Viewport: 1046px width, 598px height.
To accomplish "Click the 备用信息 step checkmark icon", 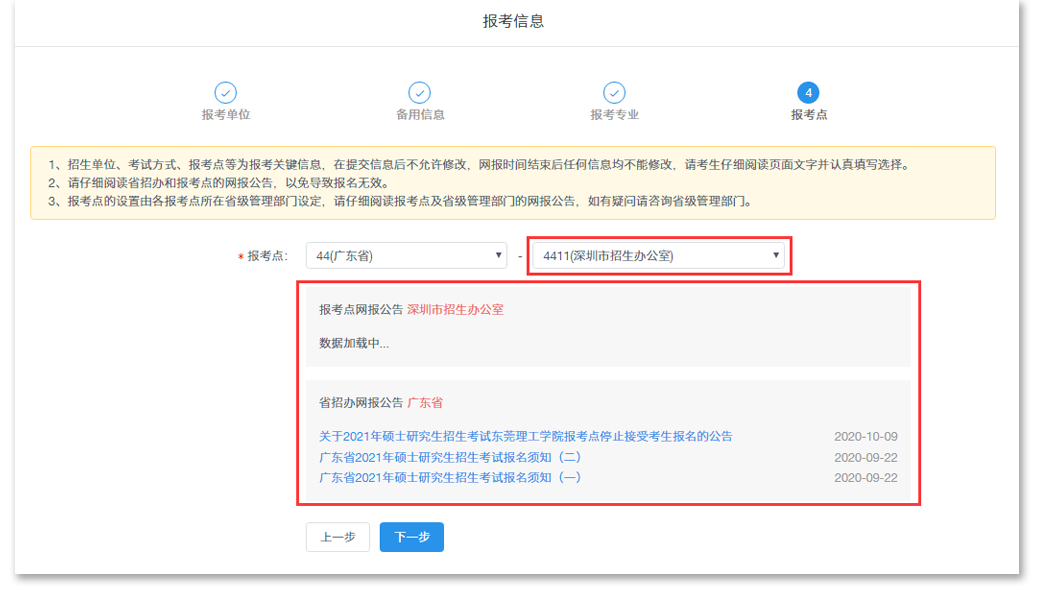I will [419, 92].
